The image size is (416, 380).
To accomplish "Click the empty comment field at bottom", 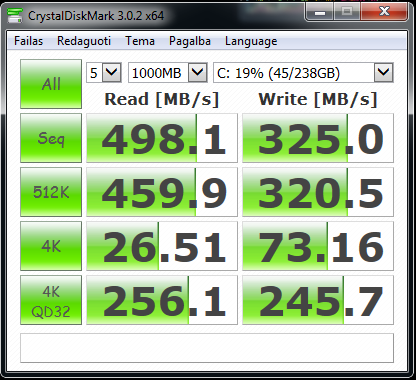I will [207, 348].
